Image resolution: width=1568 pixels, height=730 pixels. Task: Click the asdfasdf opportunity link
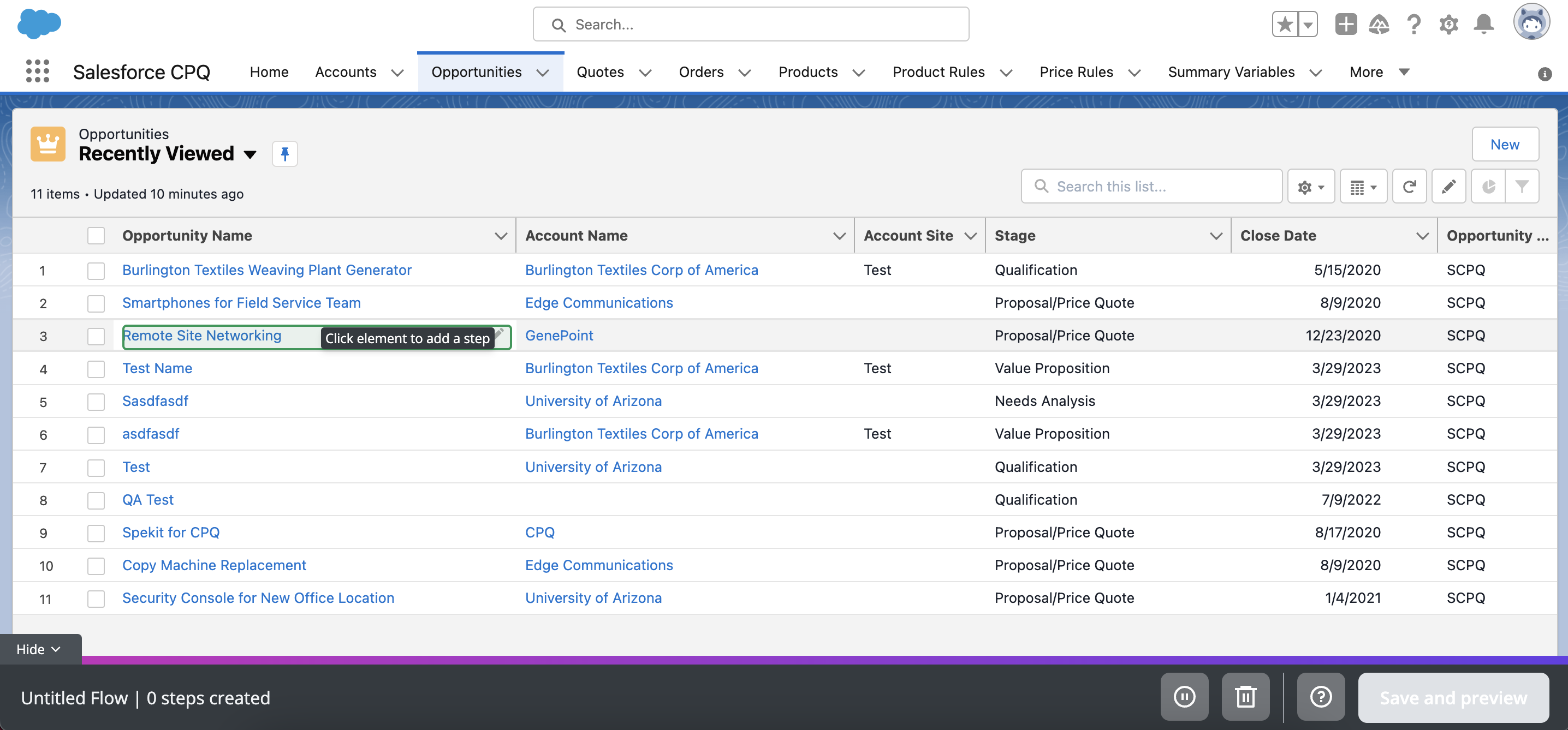150,434
